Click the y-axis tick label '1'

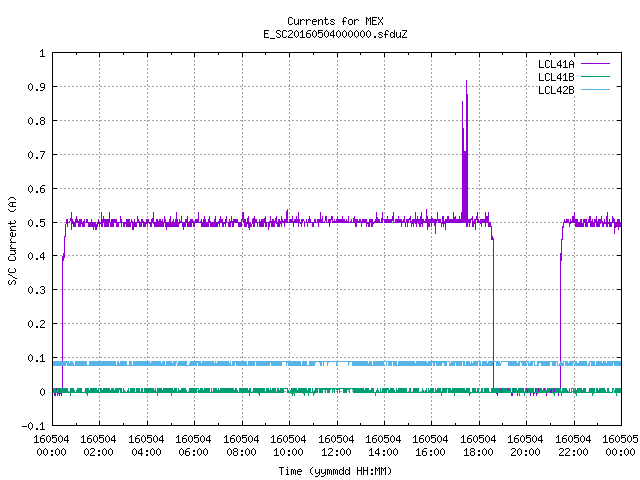42,53
